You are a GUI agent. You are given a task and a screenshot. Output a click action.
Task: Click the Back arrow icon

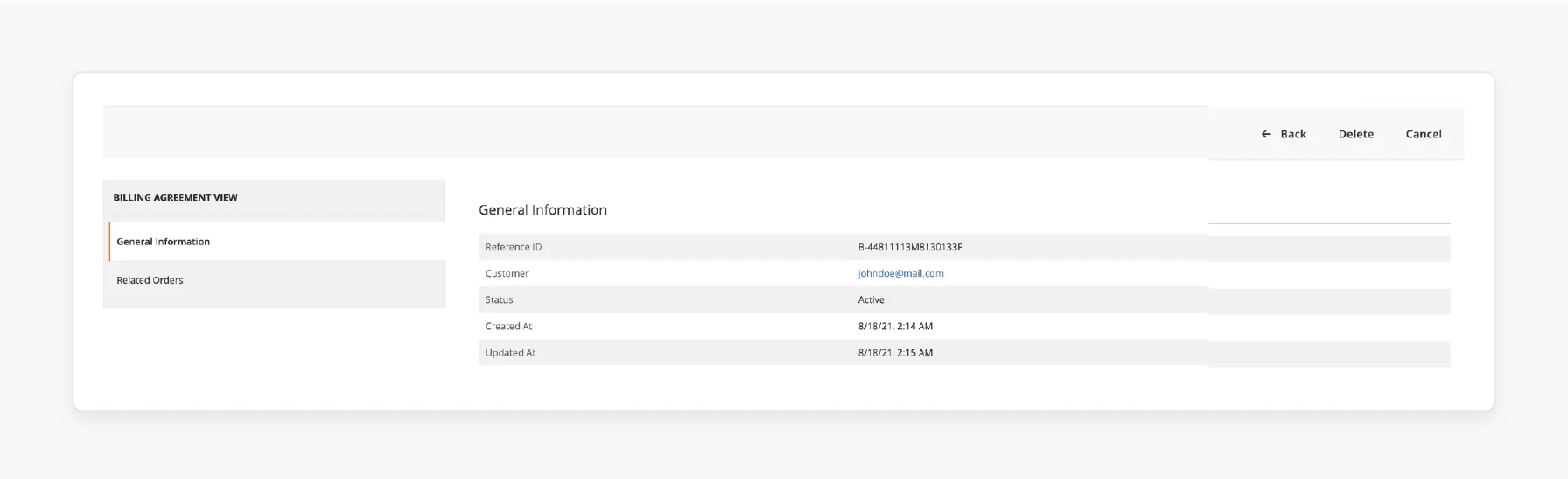[1266, 134]
